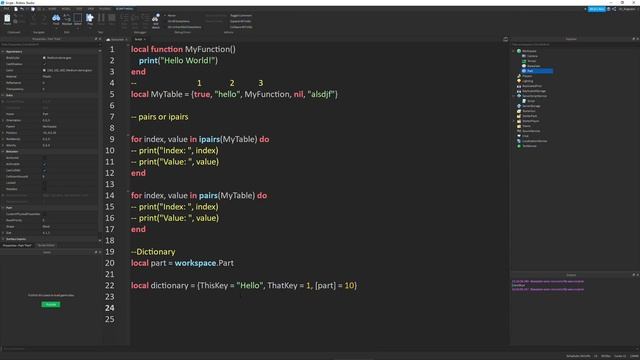Collapse the Appearance property section

(3, 52)
